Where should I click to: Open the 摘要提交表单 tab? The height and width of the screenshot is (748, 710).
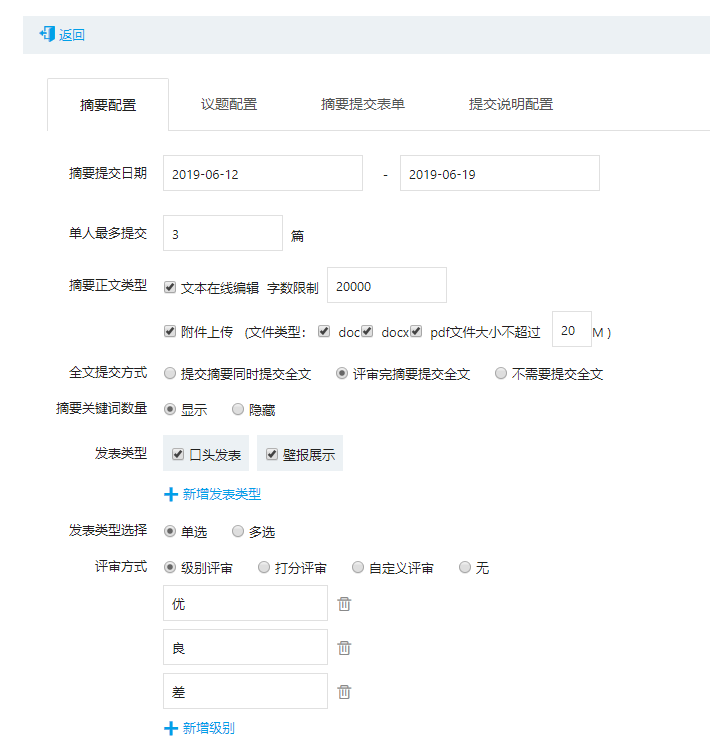point(363,104)
